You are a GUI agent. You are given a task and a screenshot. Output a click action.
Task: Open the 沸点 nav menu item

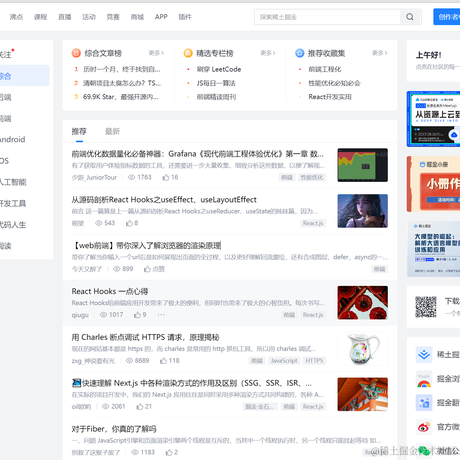click(x=16, y=17)
